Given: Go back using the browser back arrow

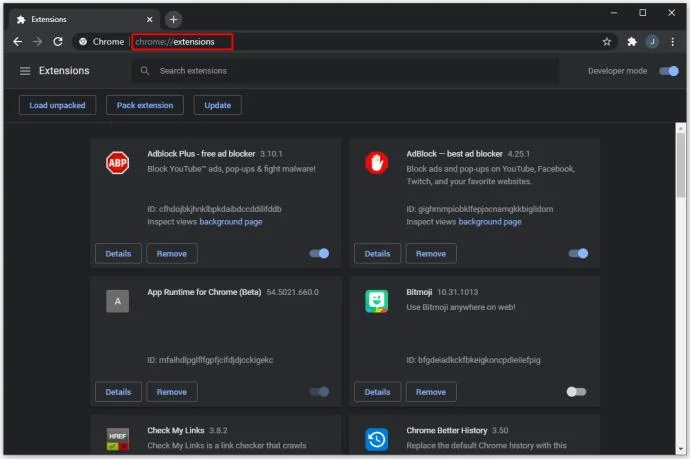Looking at the screenshot, I should [18, 41].
